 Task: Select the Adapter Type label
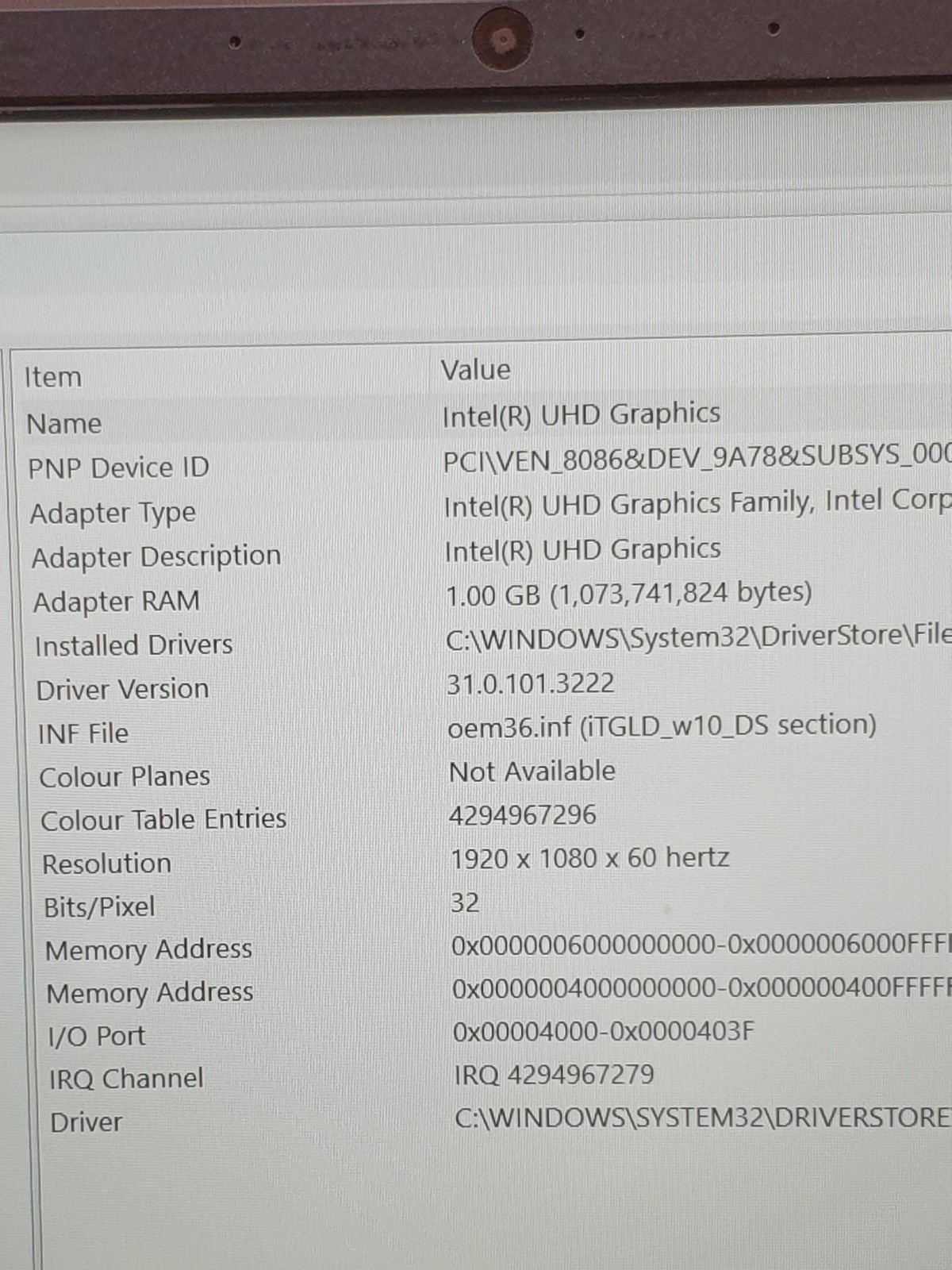tap(113, 514)
